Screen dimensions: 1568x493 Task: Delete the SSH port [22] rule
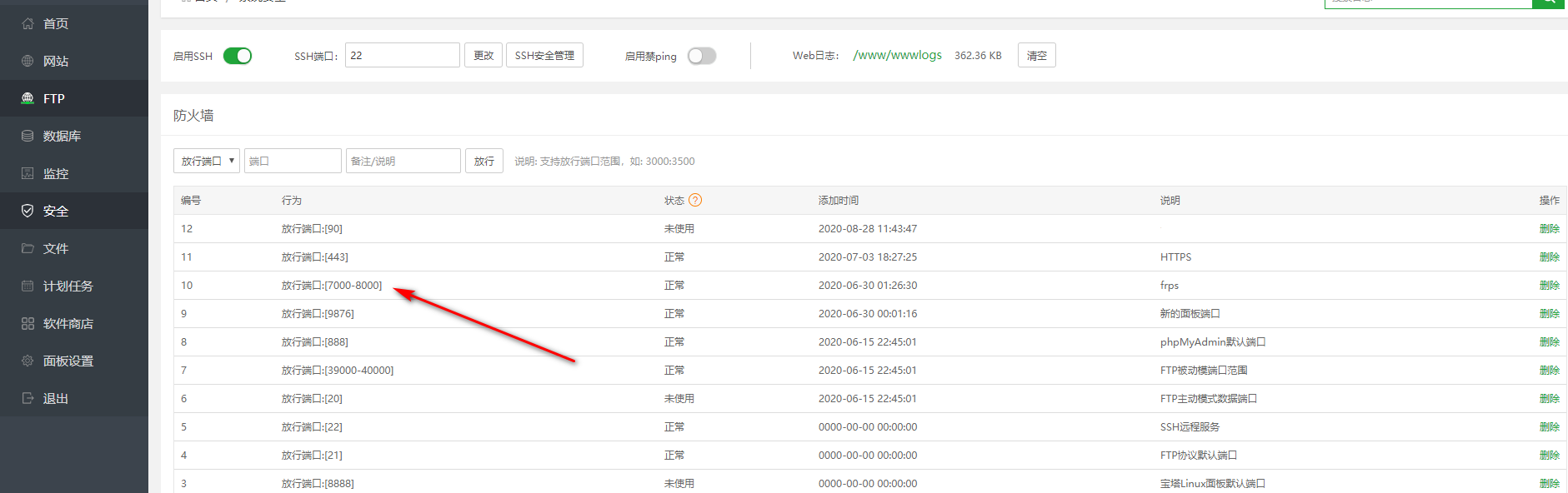click(1550, 426)
